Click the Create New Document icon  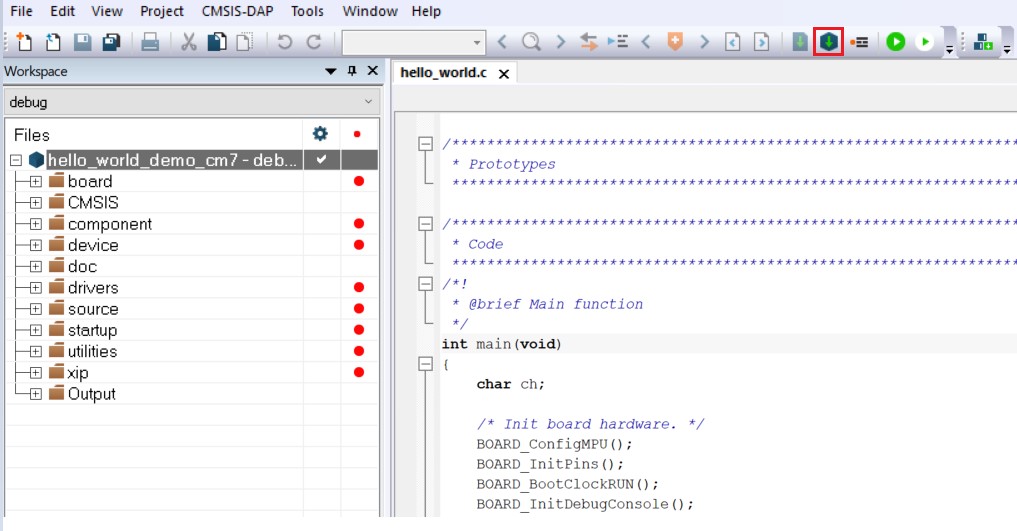pos(24,42)
